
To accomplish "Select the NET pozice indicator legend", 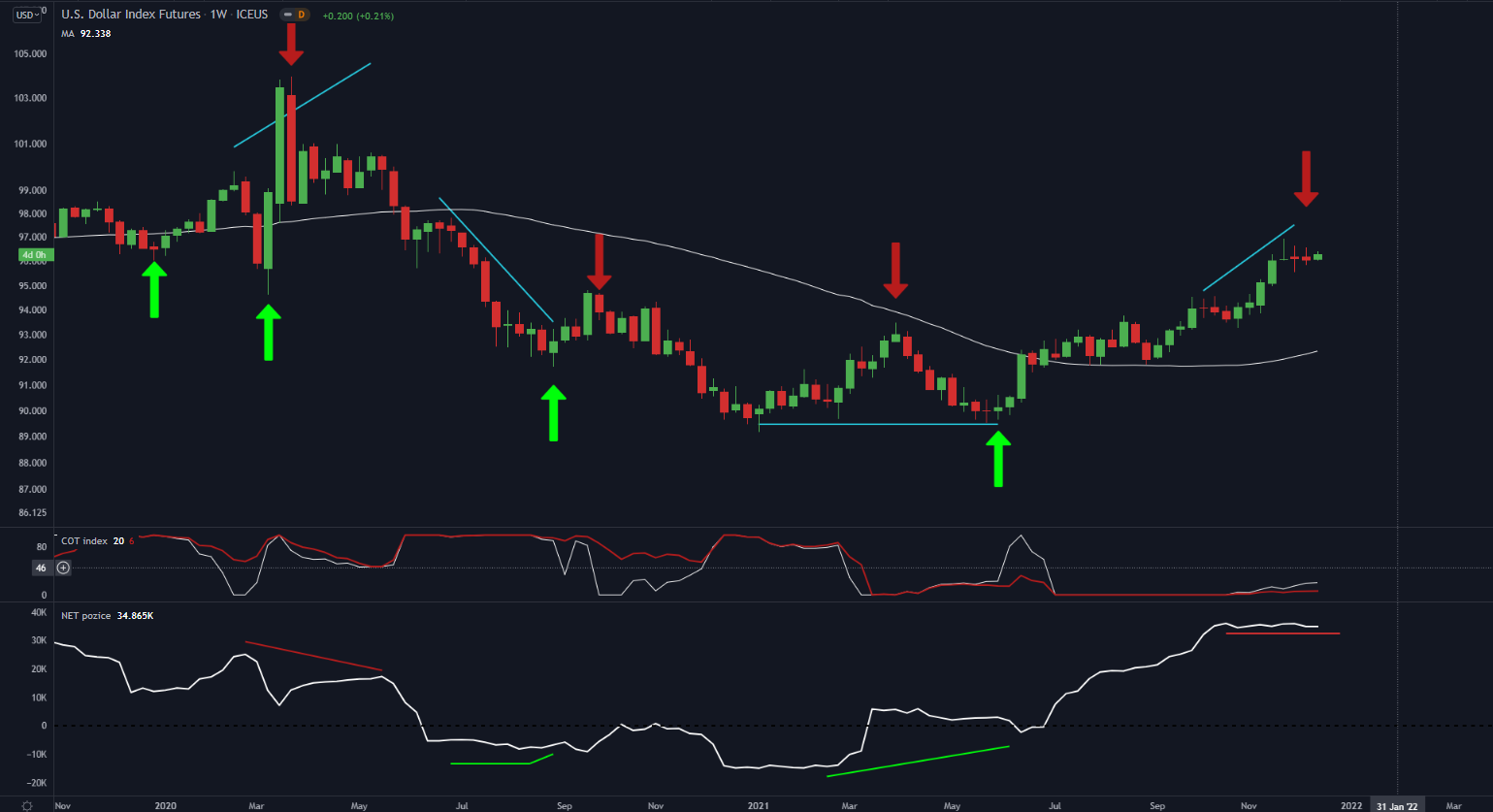I will [x=86, y=616].
